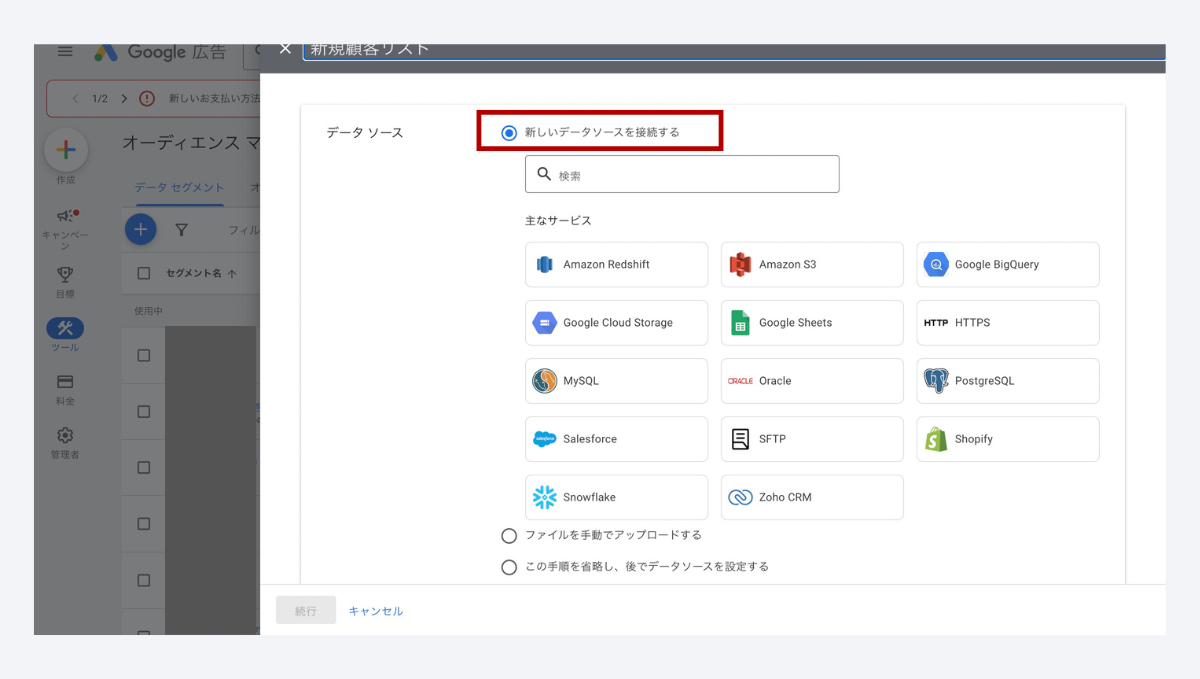This screenshot has height=679, width=1200.
Task: Open 管理者 gear in the sidebar
Action: (65, 442)
